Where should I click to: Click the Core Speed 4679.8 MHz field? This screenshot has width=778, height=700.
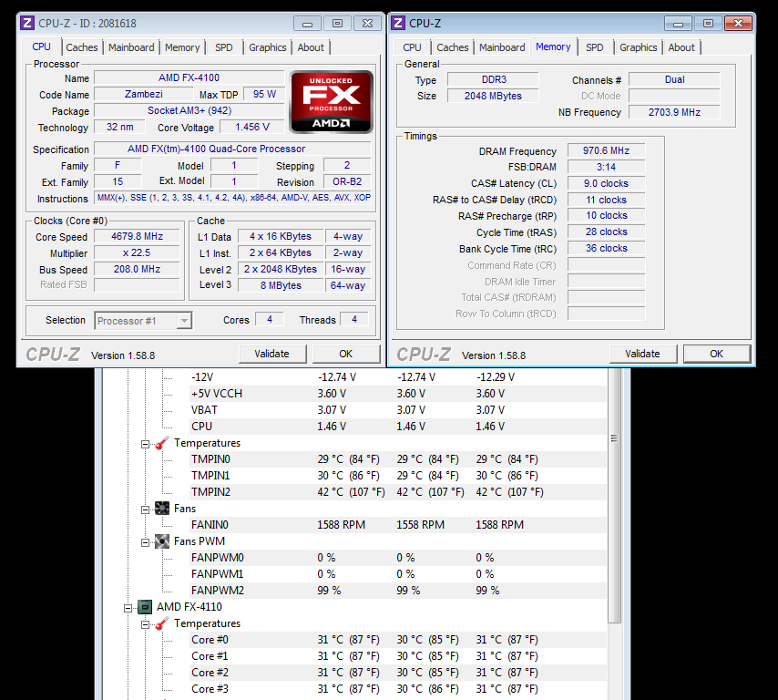[137, 237]
